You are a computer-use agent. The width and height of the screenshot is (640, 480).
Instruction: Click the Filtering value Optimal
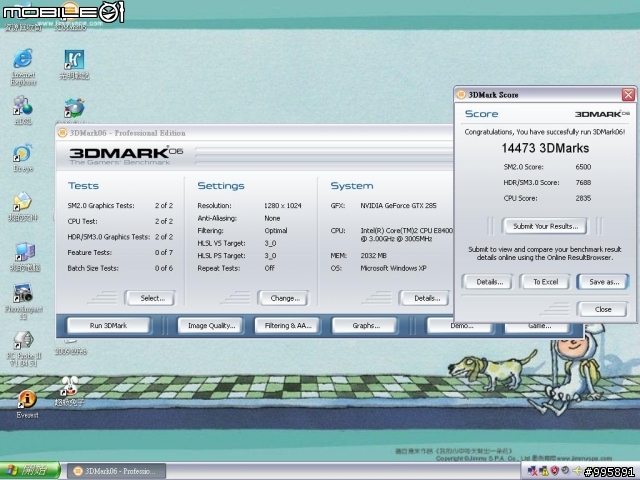coord(276,231)
